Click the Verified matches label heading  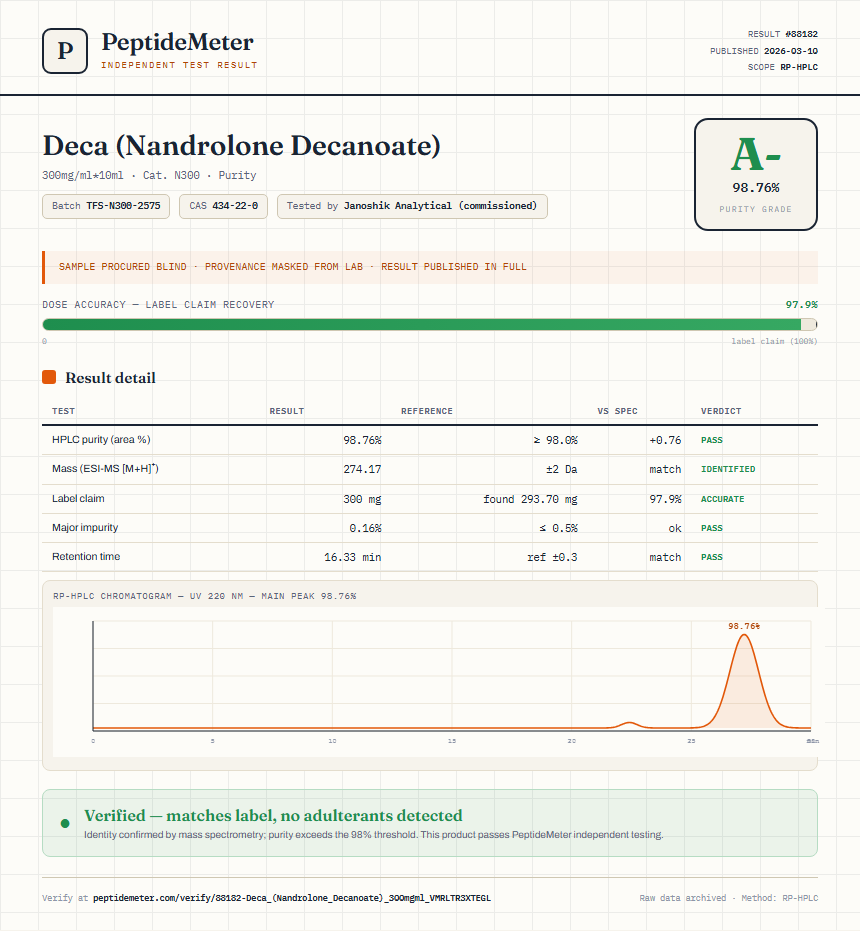[x=273, y=815]
